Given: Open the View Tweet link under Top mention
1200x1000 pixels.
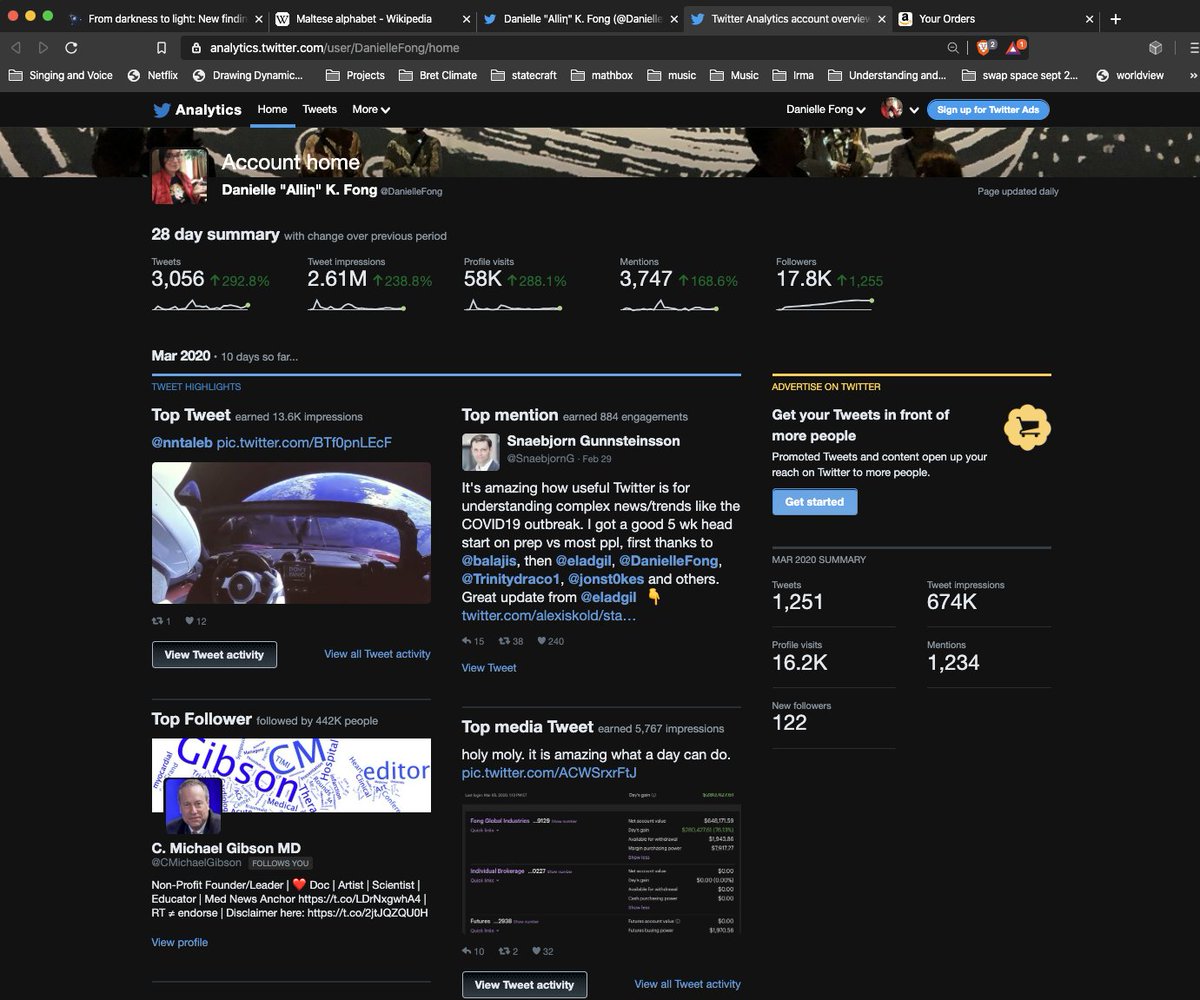Looking at the screenshot, I should 489,667.
